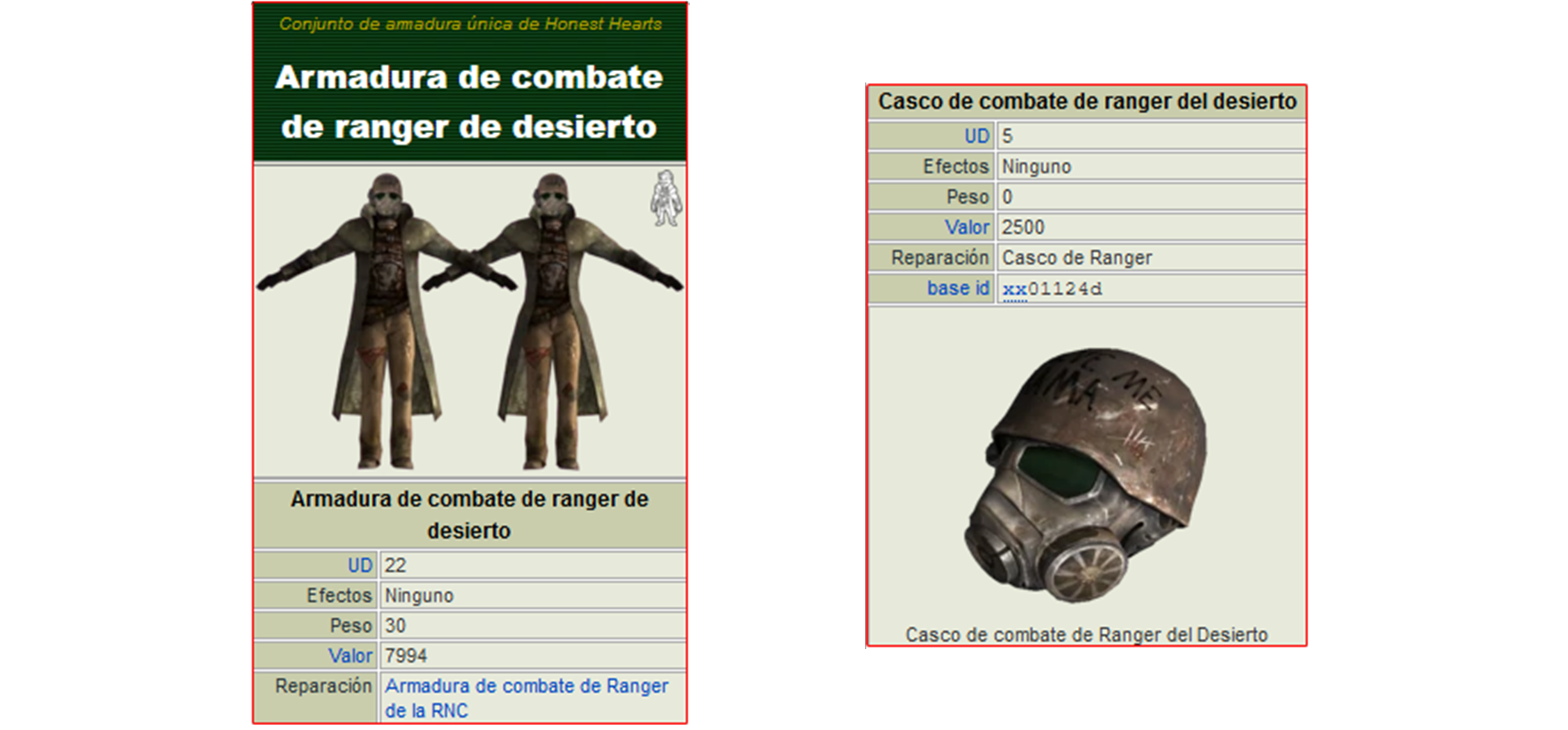Open the desert ranger armor image
Screen dimensions: 1568x730
(470, 321)
